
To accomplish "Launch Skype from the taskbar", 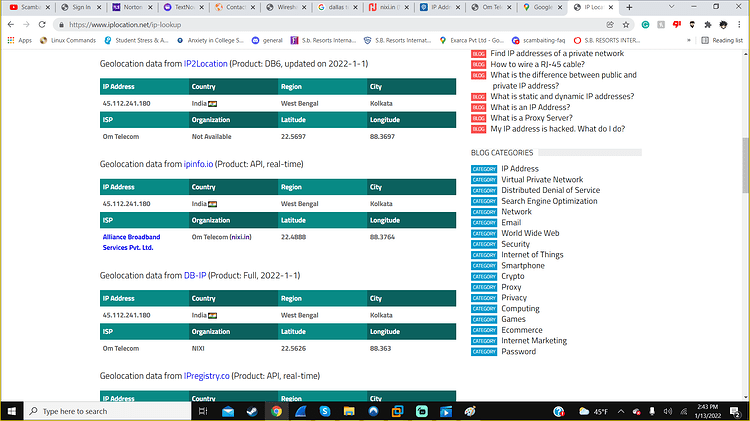I will tap(325, 411).
